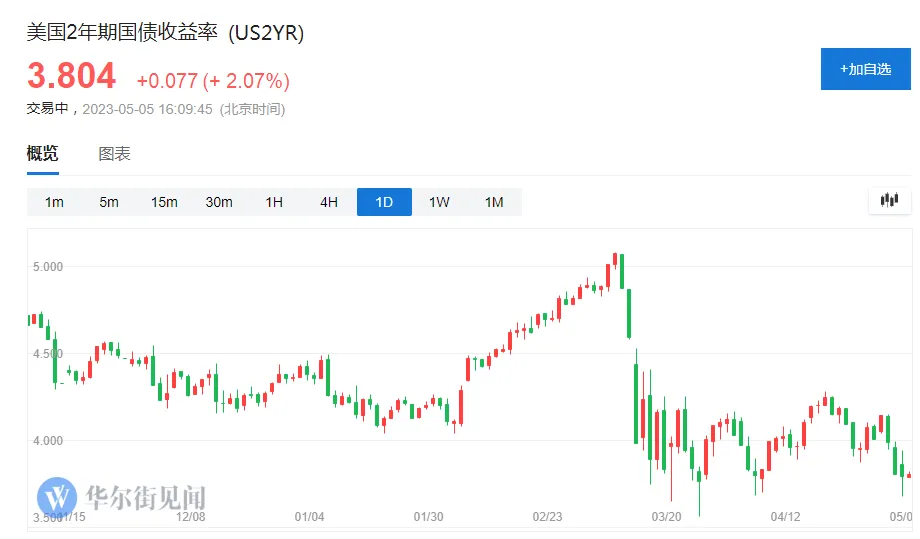Open the 图表 tab
Viewport: 920px width, 539px height.
(x=114, y=154)
